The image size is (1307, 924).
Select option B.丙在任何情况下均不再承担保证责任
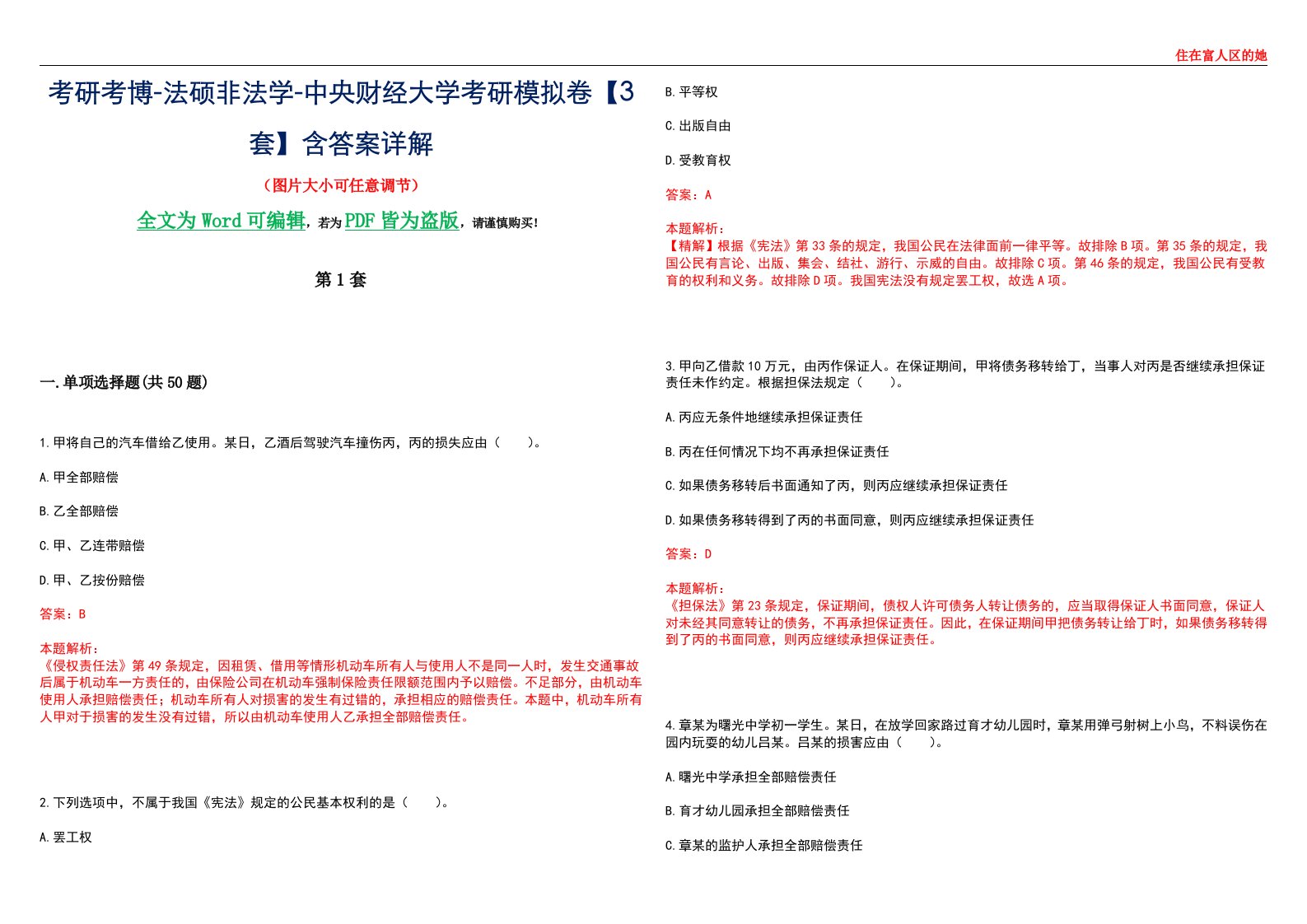(777, 452)
